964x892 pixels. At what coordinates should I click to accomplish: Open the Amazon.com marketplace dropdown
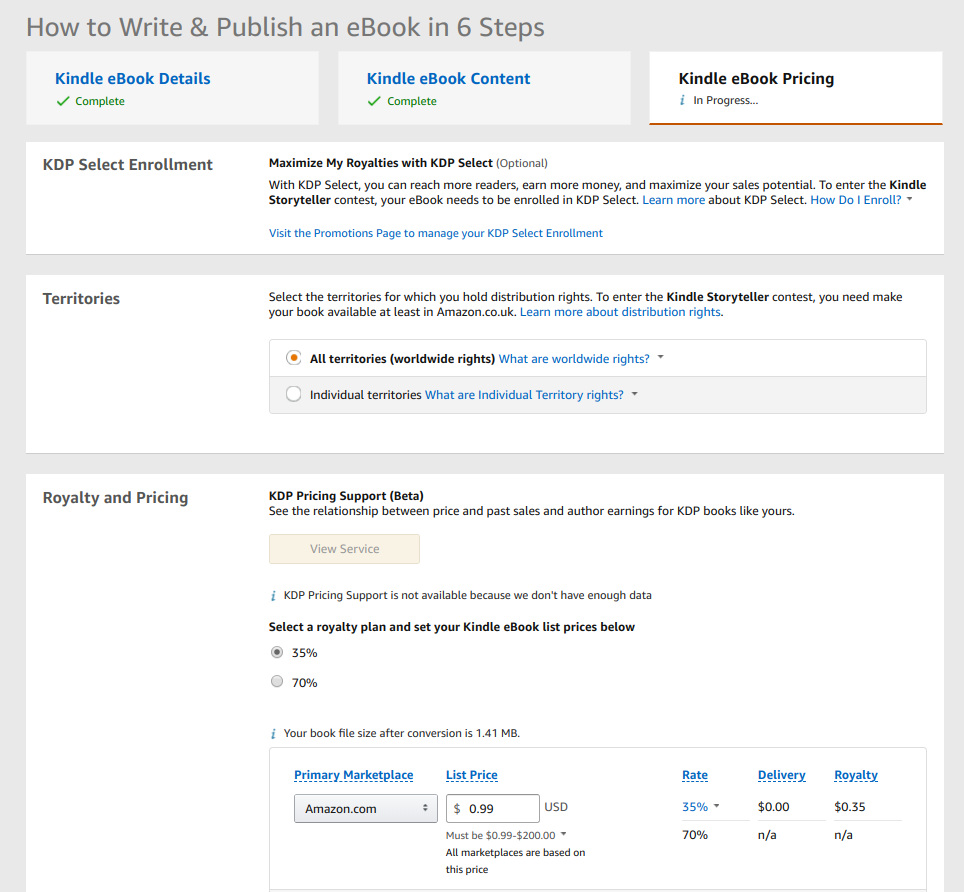pos(366,808)
